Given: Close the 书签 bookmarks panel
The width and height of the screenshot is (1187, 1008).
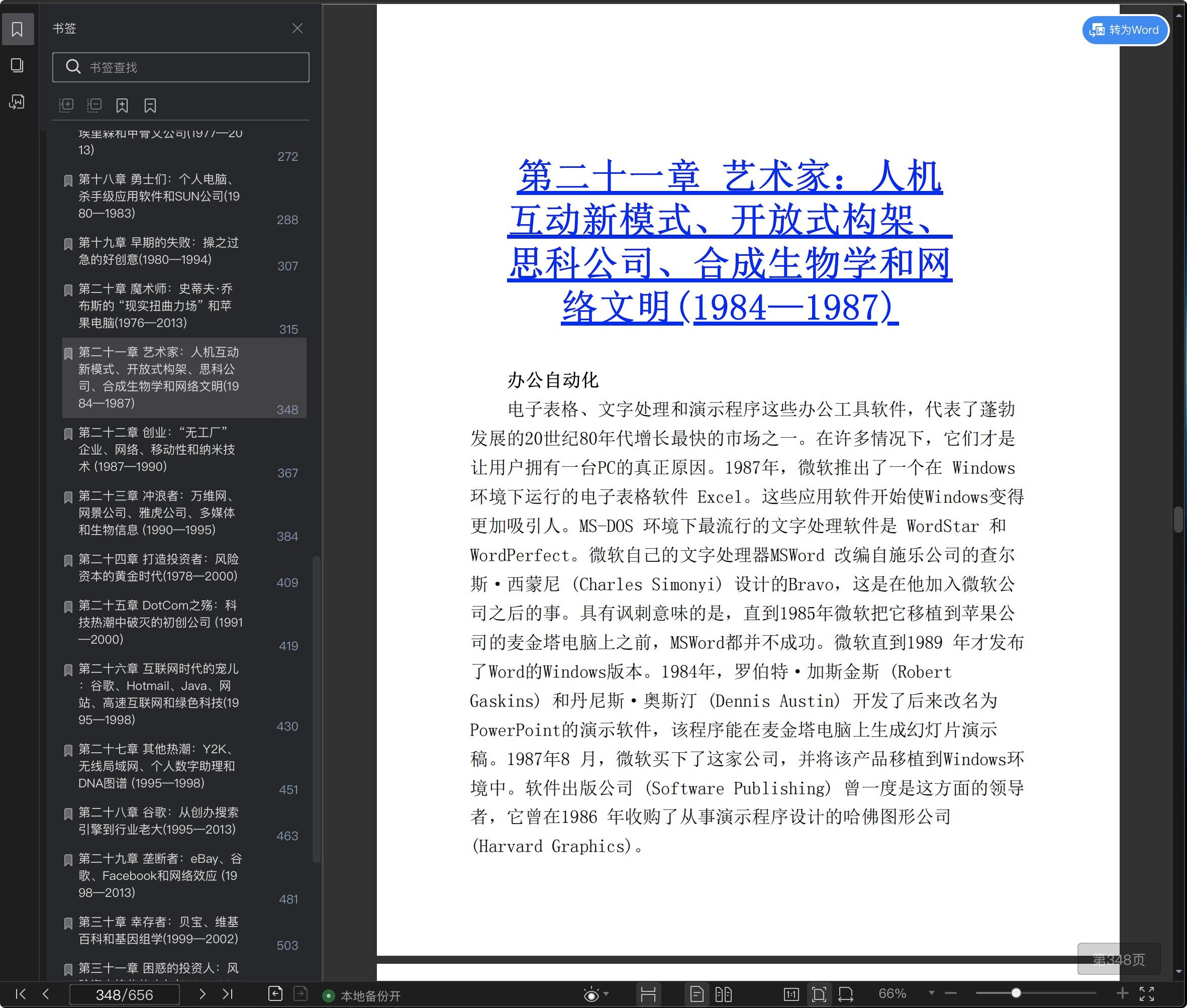Looking at the screenshot, I should click(x=297, y=28).
